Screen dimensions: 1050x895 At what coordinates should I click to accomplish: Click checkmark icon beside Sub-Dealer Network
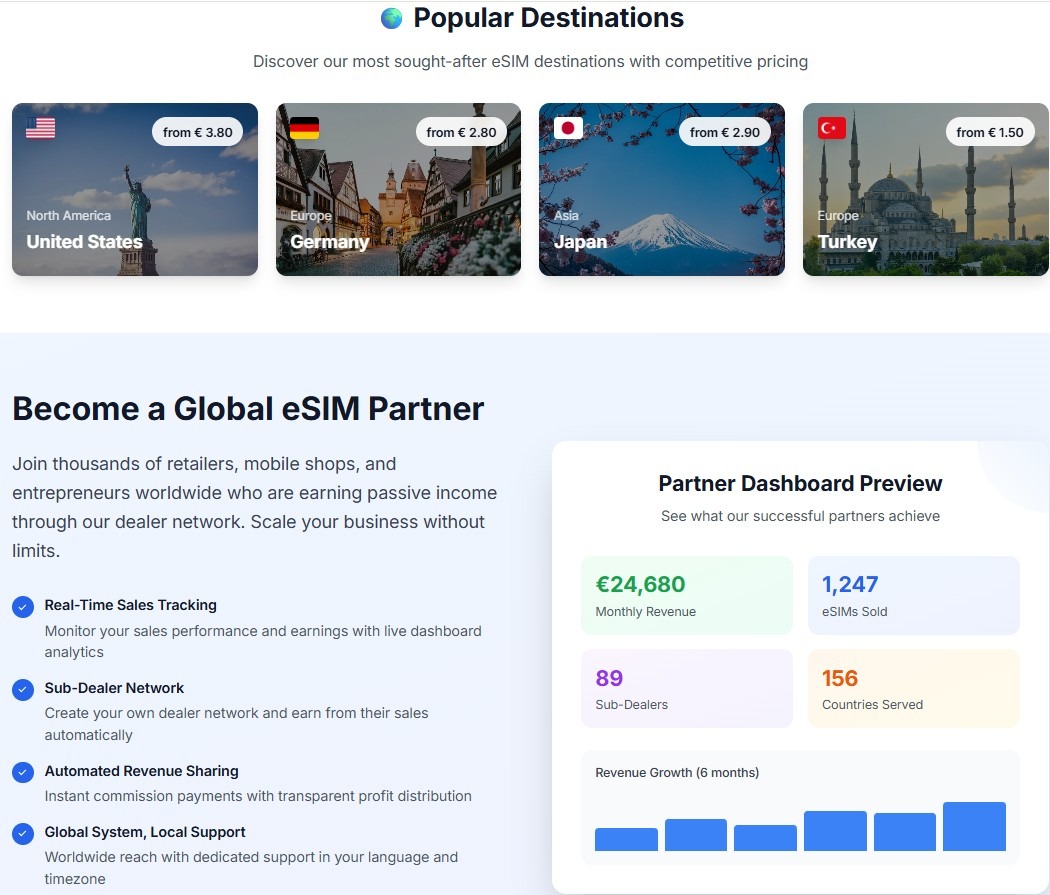[x=23, y=689]
